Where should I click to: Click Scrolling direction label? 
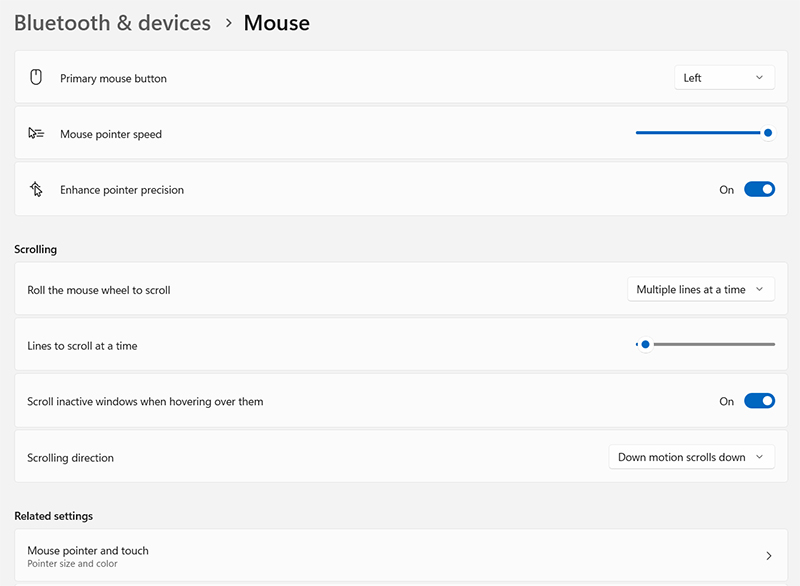click(x=70, y=457)
